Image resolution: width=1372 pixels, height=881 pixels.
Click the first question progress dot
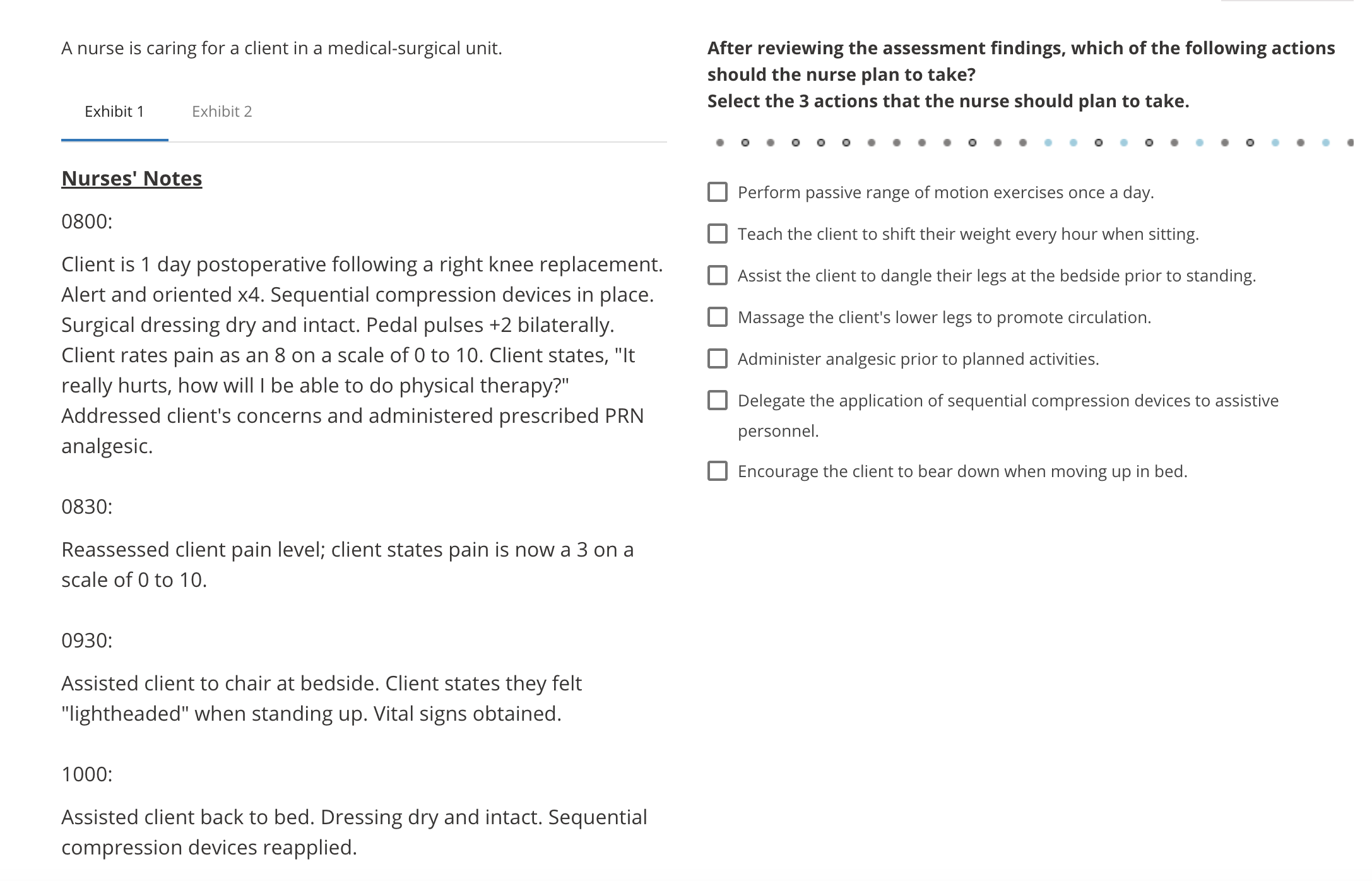pos(720,143)
